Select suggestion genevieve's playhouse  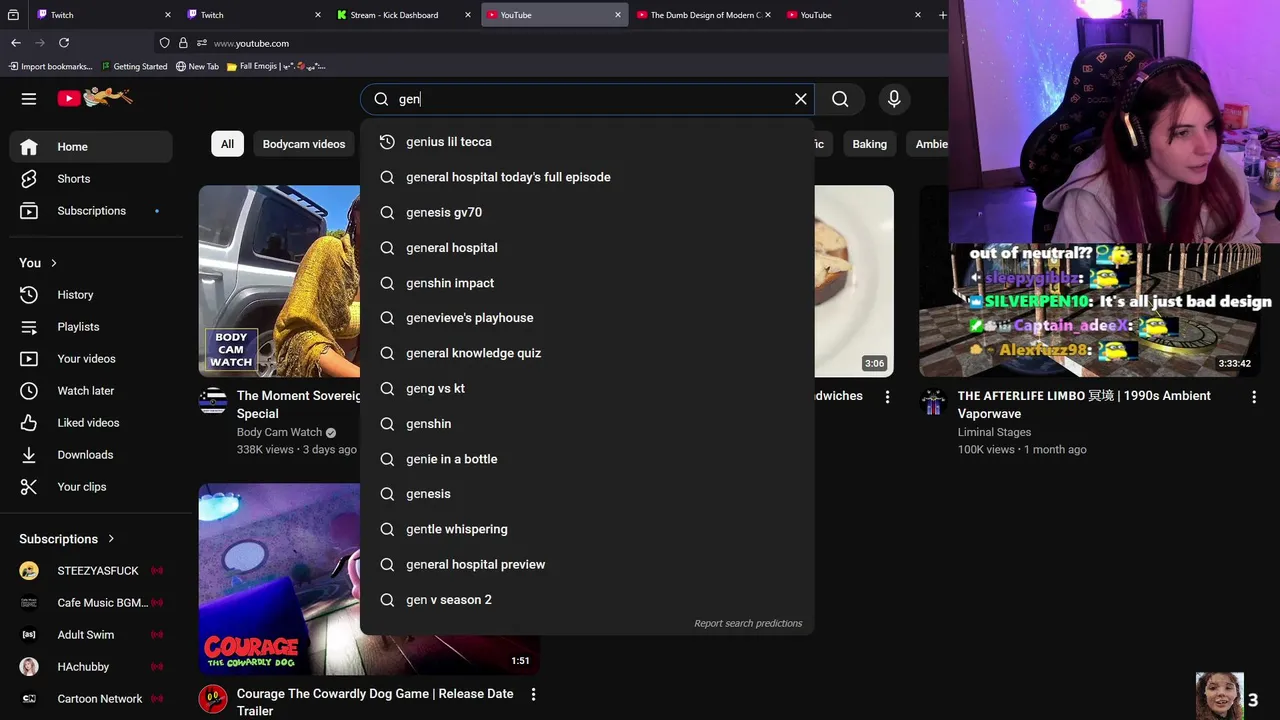click(x=587, y=318)
